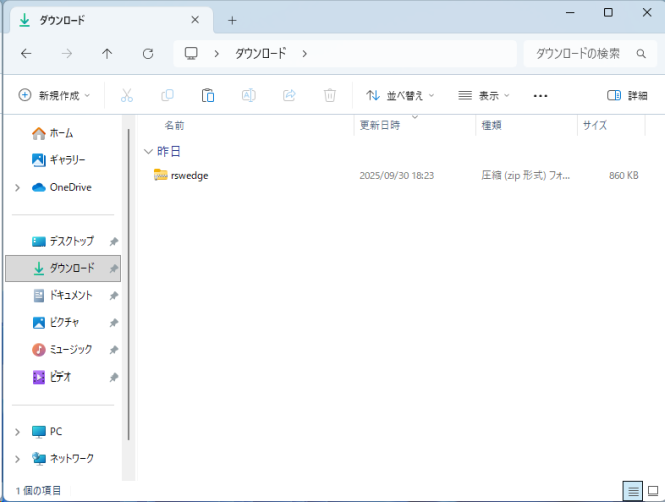The height and width of the screenshot is (502, 665).
Task: Click the Cut scissors icon in toolbar
Action: [x=127, y=95]
